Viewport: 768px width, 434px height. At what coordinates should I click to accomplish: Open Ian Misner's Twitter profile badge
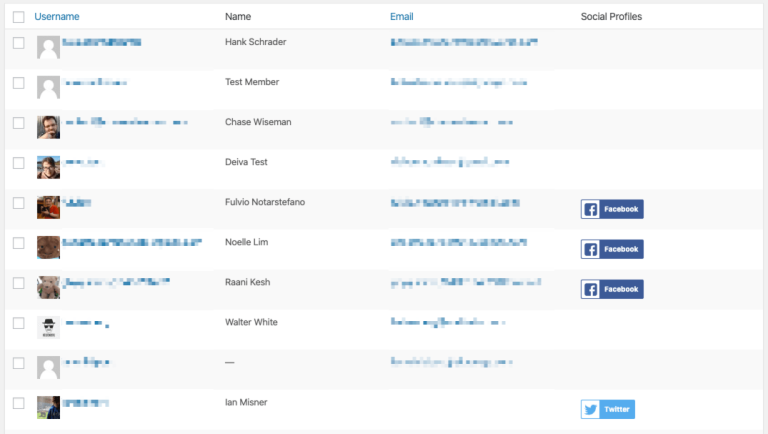pos(608,410)
